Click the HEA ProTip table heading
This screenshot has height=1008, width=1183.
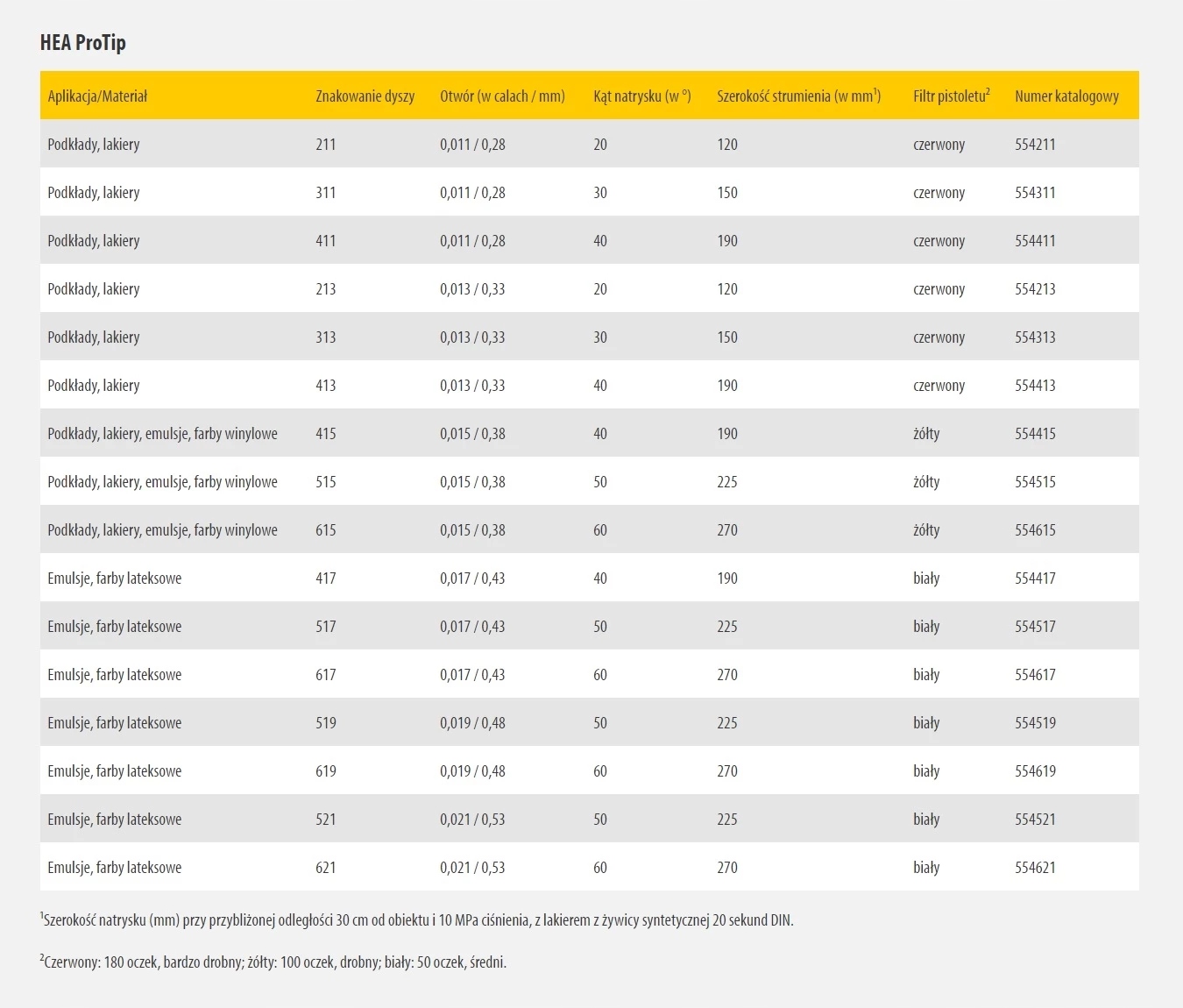(83, 43)
